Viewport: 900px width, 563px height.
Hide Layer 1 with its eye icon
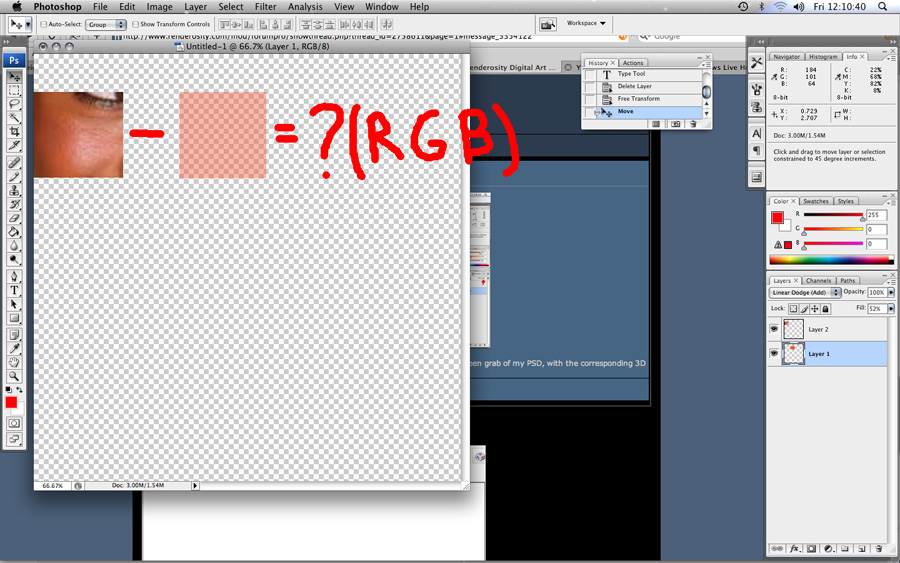774,354
